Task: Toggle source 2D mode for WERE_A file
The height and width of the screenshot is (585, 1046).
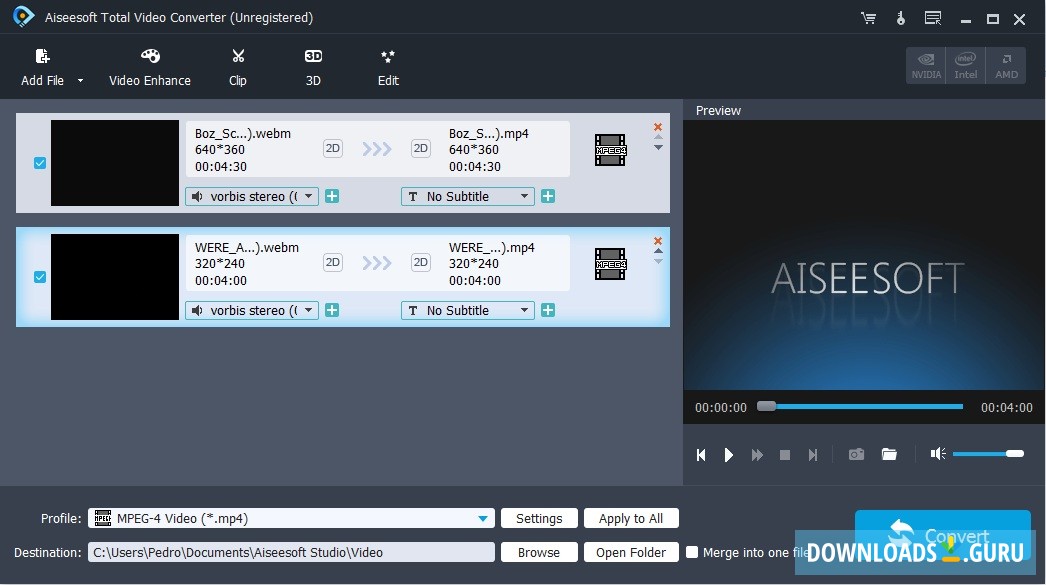Action: [333, 262]
